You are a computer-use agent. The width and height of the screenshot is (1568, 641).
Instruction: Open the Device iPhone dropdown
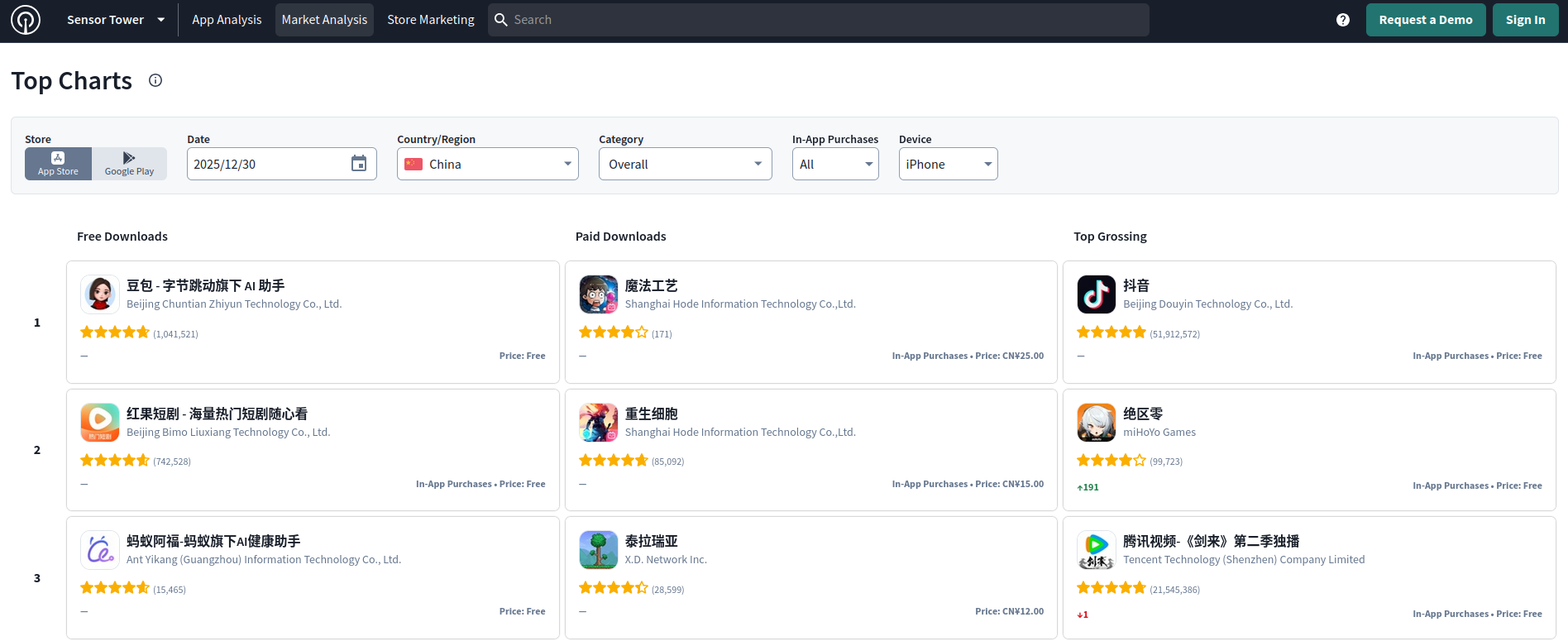click(x=949, y=164)
